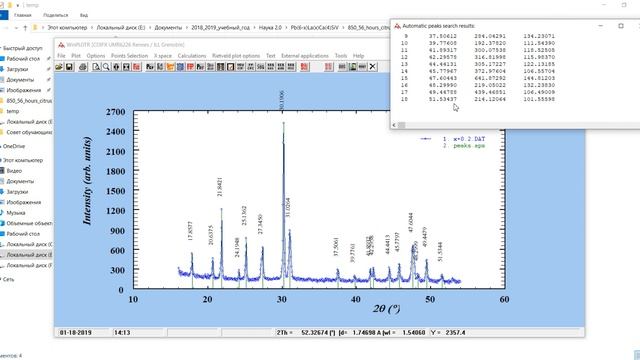Click the SIG toolbar icon

click(x=260, y=67)
